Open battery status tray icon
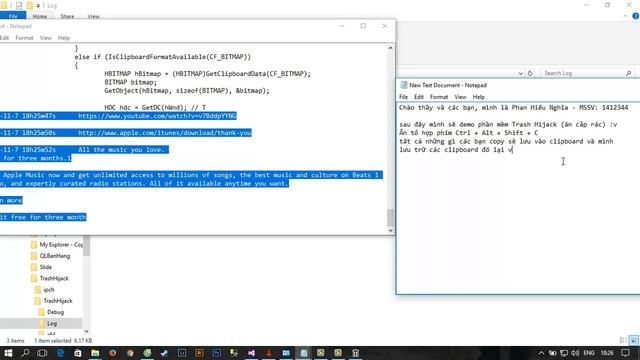This screenshot has width=640, height=360. pyautogui.click(x=552, y=353)
